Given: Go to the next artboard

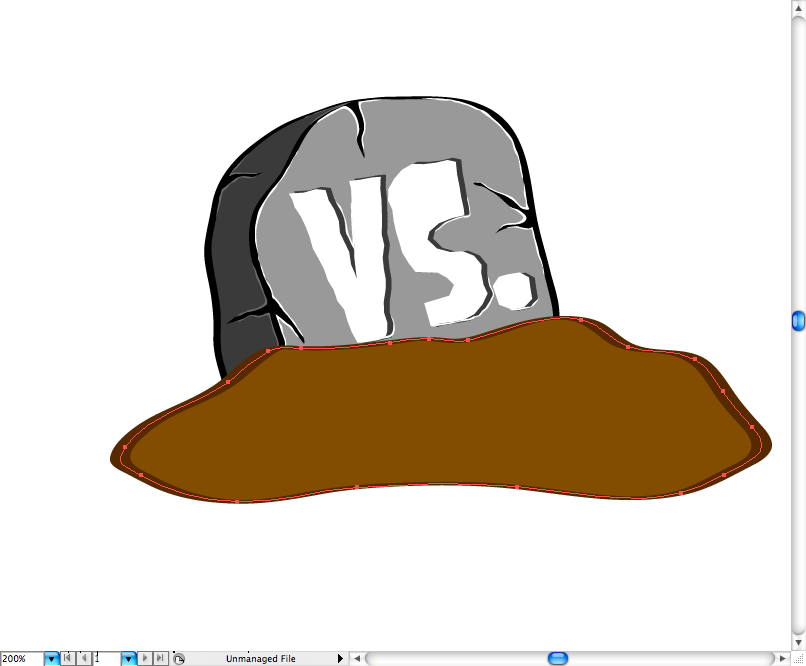Looking at the screenshot, I should click(x=145, y=659).
